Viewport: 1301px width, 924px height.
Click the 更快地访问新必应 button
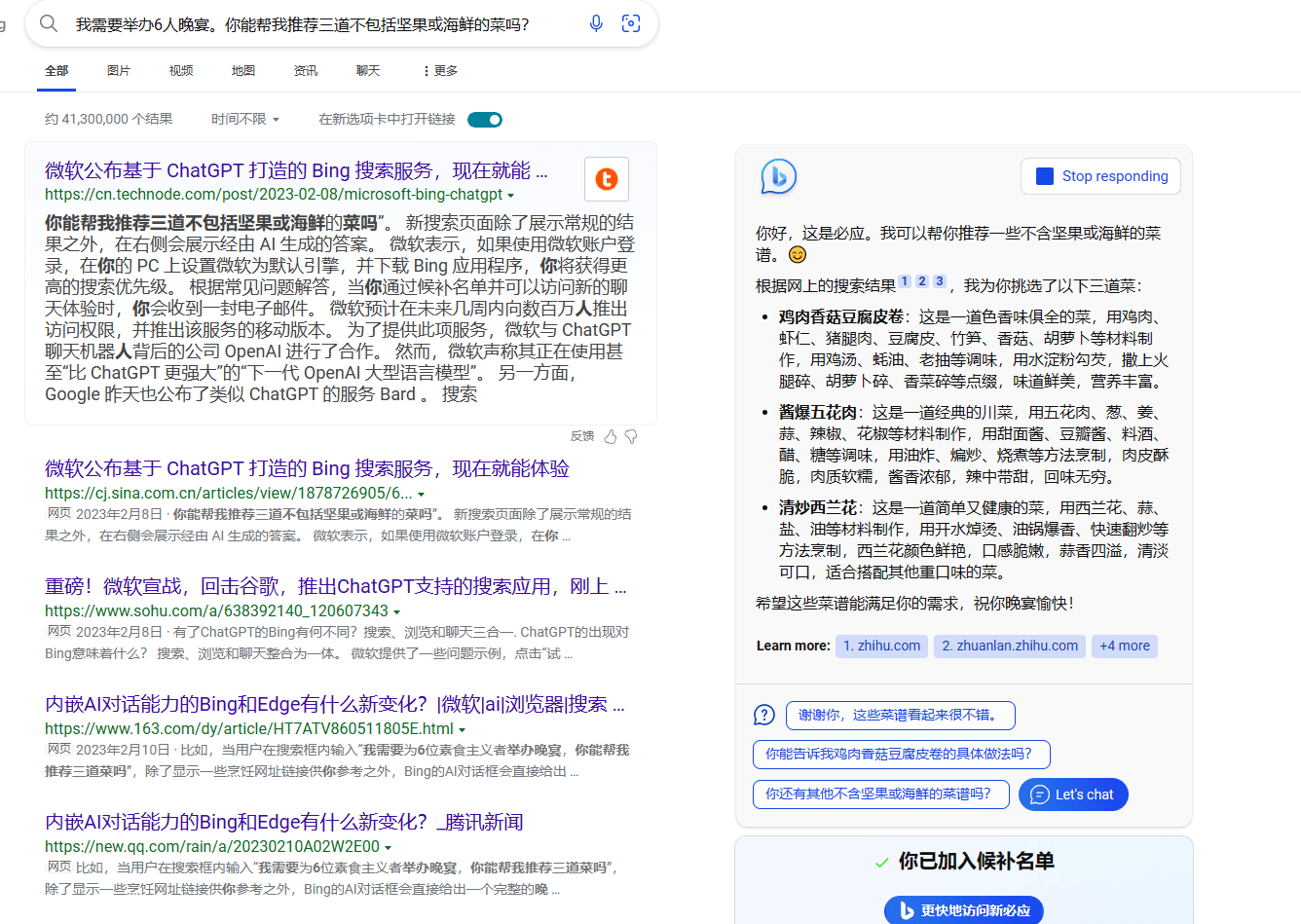pyautogui.click(x=964, y=910)
